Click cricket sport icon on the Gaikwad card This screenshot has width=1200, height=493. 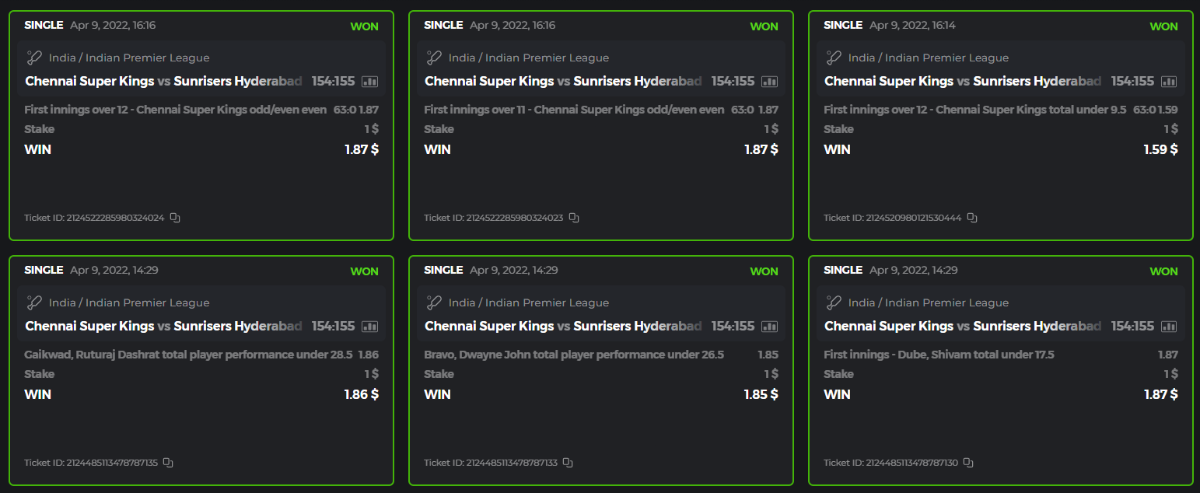34,303
